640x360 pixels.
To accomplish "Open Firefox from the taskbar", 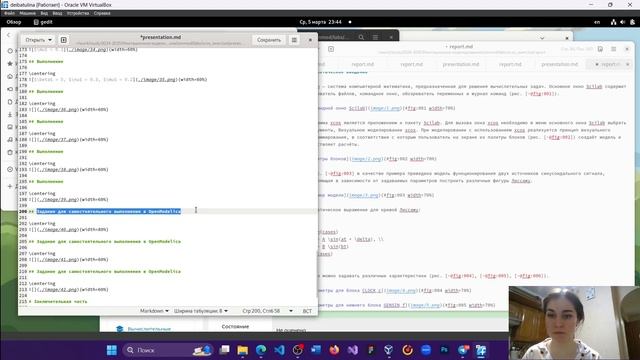I will coord(334,350).
